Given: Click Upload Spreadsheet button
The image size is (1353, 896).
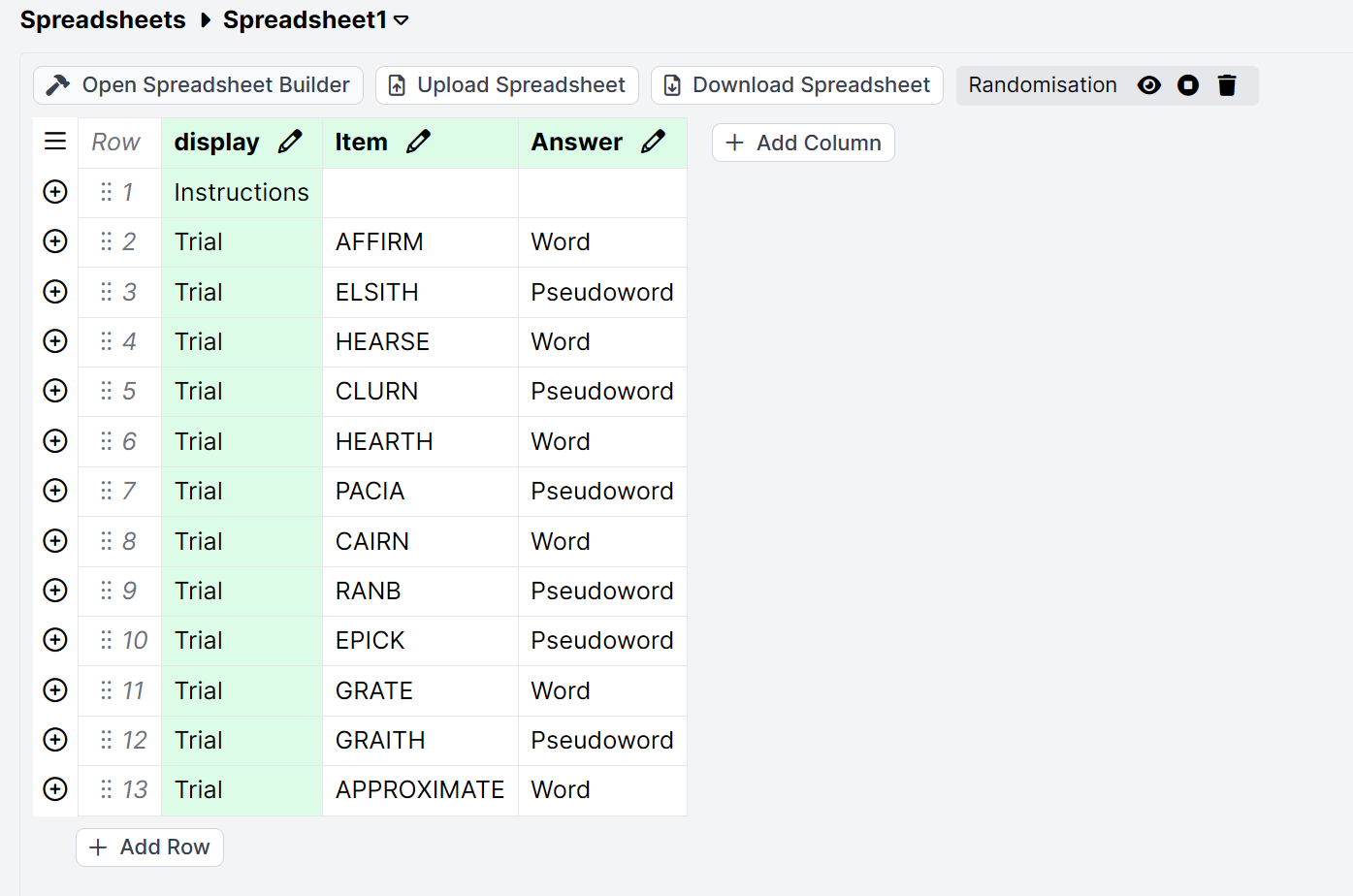Looking at the screenshot, I should click(507, 85).
